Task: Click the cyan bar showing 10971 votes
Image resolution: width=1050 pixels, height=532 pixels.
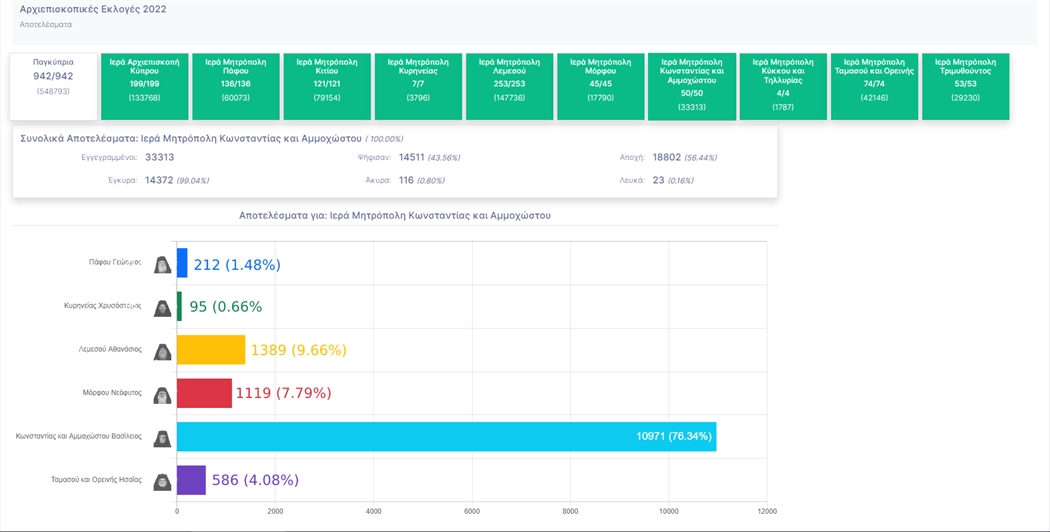Action: [x=446, y=437]
